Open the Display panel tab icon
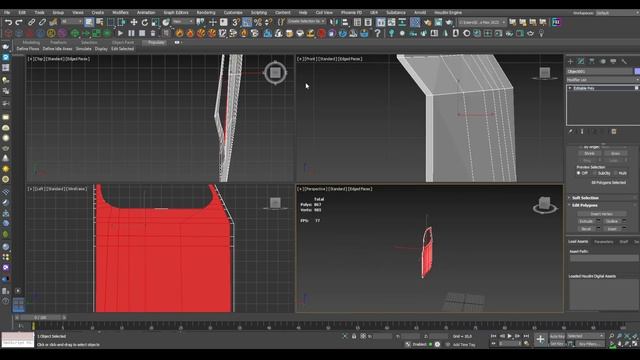Image resolution: width=640 pixels, height=360 pixels. click(613, 61)
